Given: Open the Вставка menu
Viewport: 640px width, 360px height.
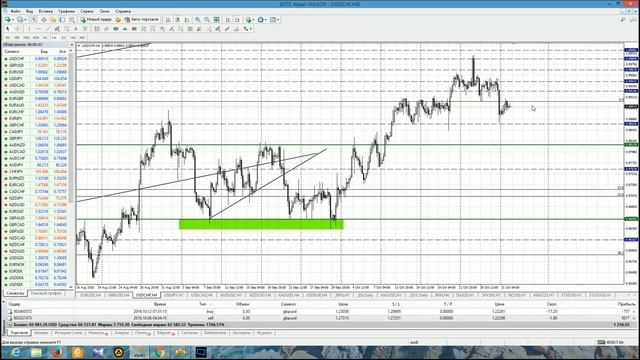Looking at the screenshot, I should [x=45, y=11].
